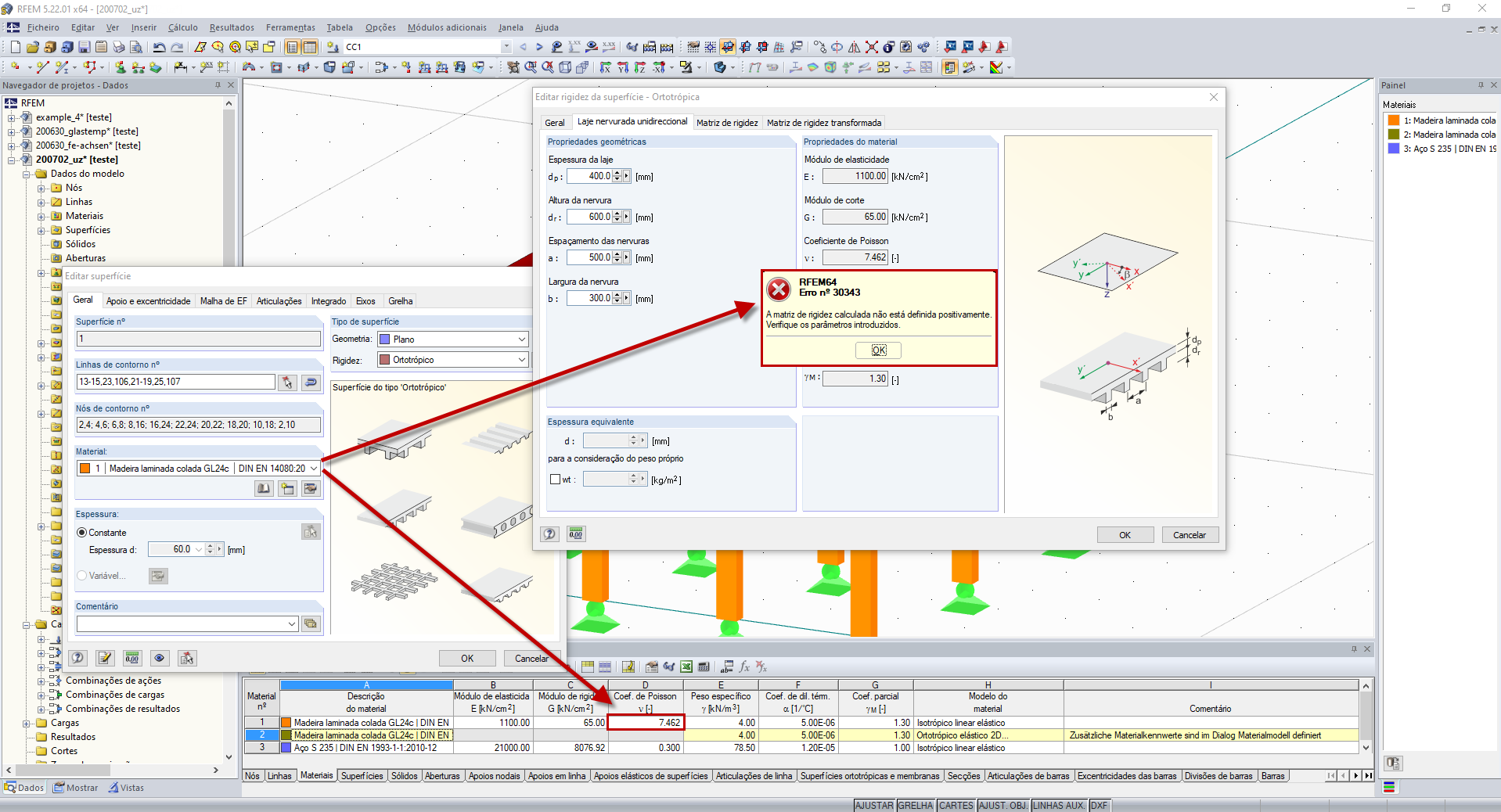Switch to the 'Matriz de rigidez' tab
The width and height of the screenshot is (1501, 812).
point(727,123)
